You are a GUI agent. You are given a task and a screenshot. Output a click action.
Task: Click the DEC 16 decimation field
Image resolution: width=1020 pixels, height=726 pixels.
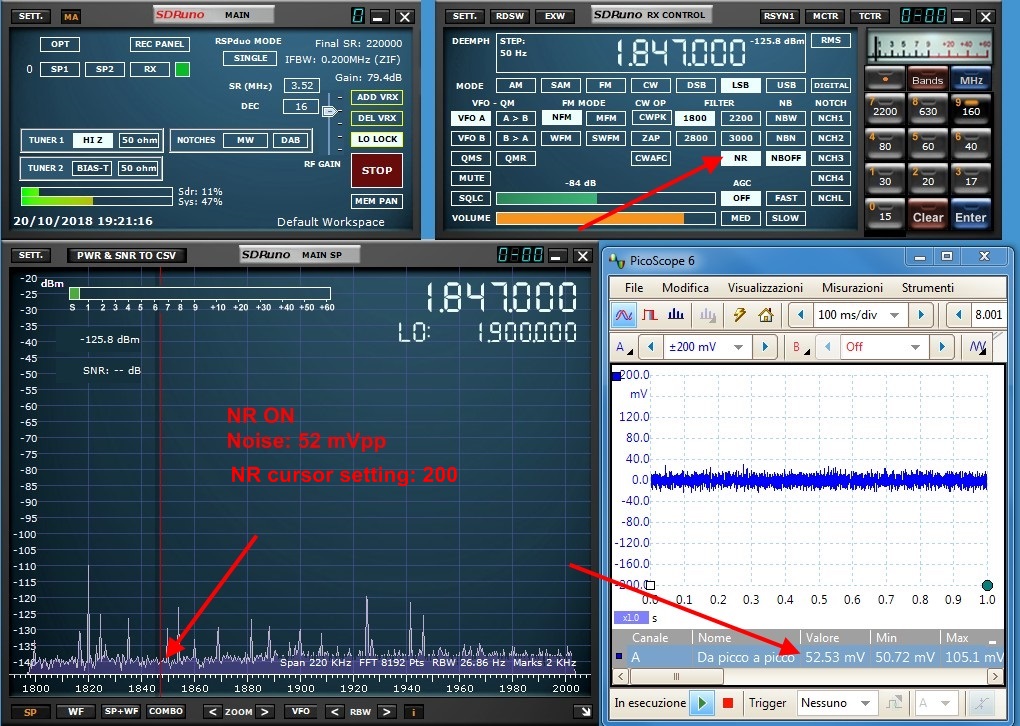[301, 107]
